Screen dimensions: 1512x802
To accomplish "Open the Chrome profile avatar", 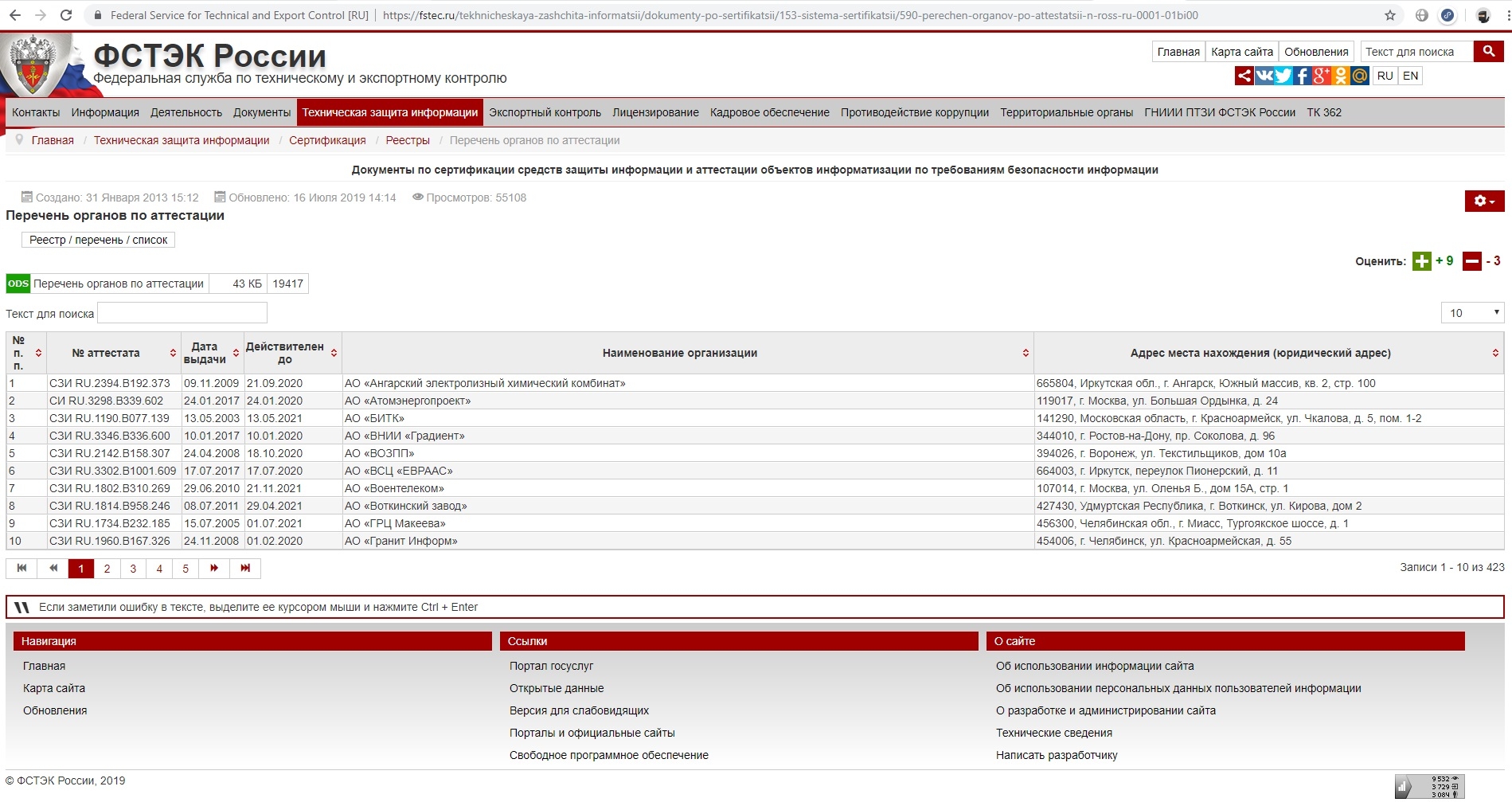I will tap(1483, 15).
